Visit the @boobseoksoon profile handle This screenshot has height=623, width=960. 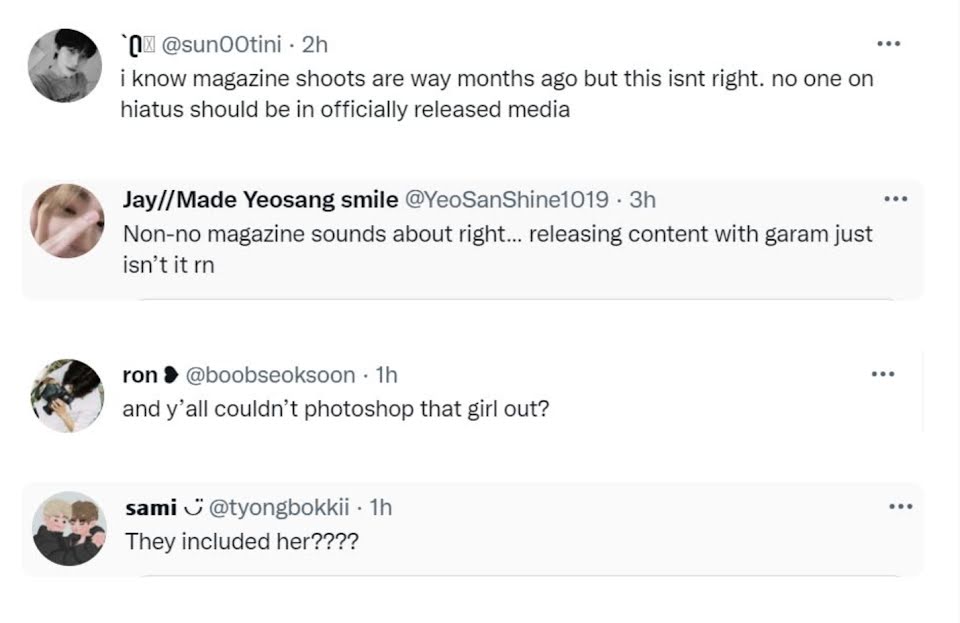[270, 375]
